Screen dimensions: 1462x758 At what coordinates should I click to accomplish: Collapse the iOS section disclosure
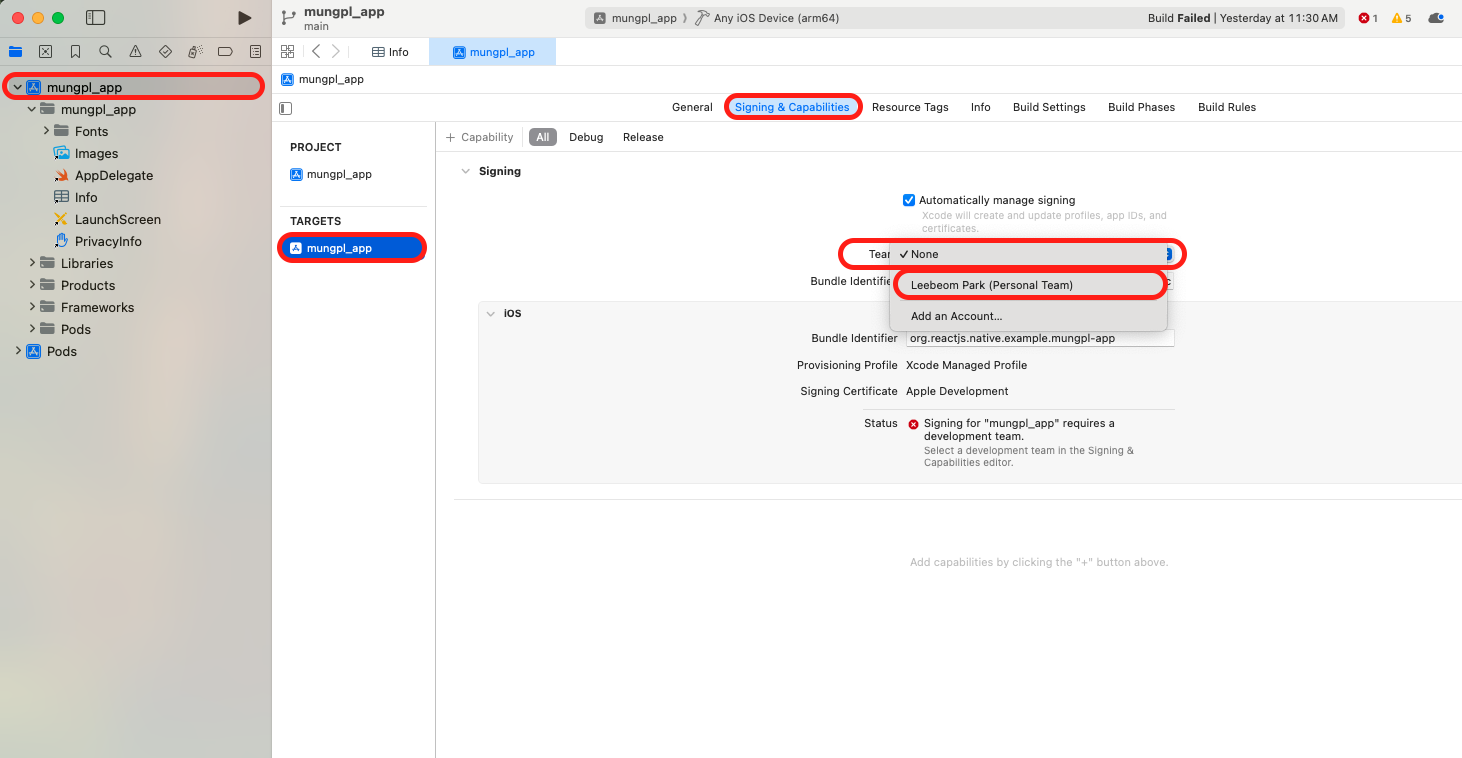490,313
